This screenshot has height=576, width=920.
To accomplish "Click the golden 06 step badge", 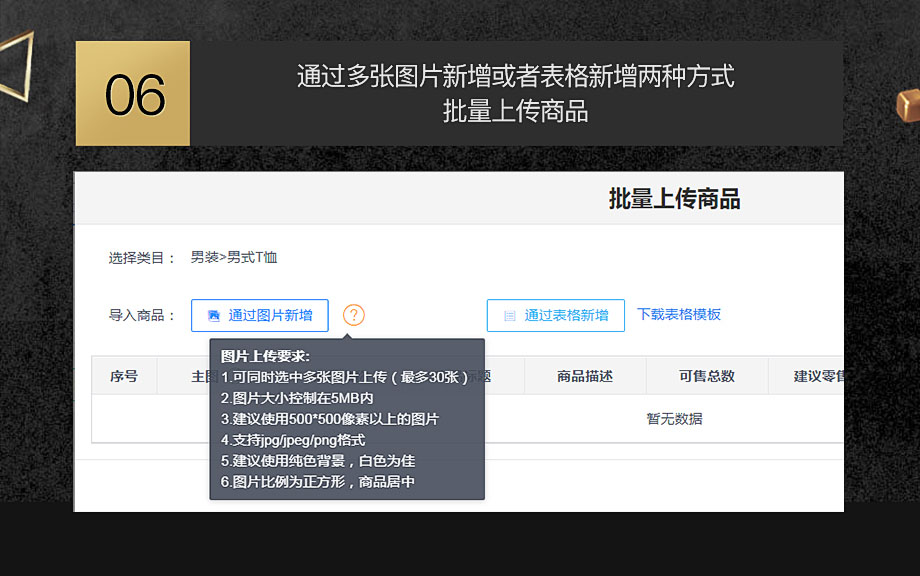I will [133, 94].
